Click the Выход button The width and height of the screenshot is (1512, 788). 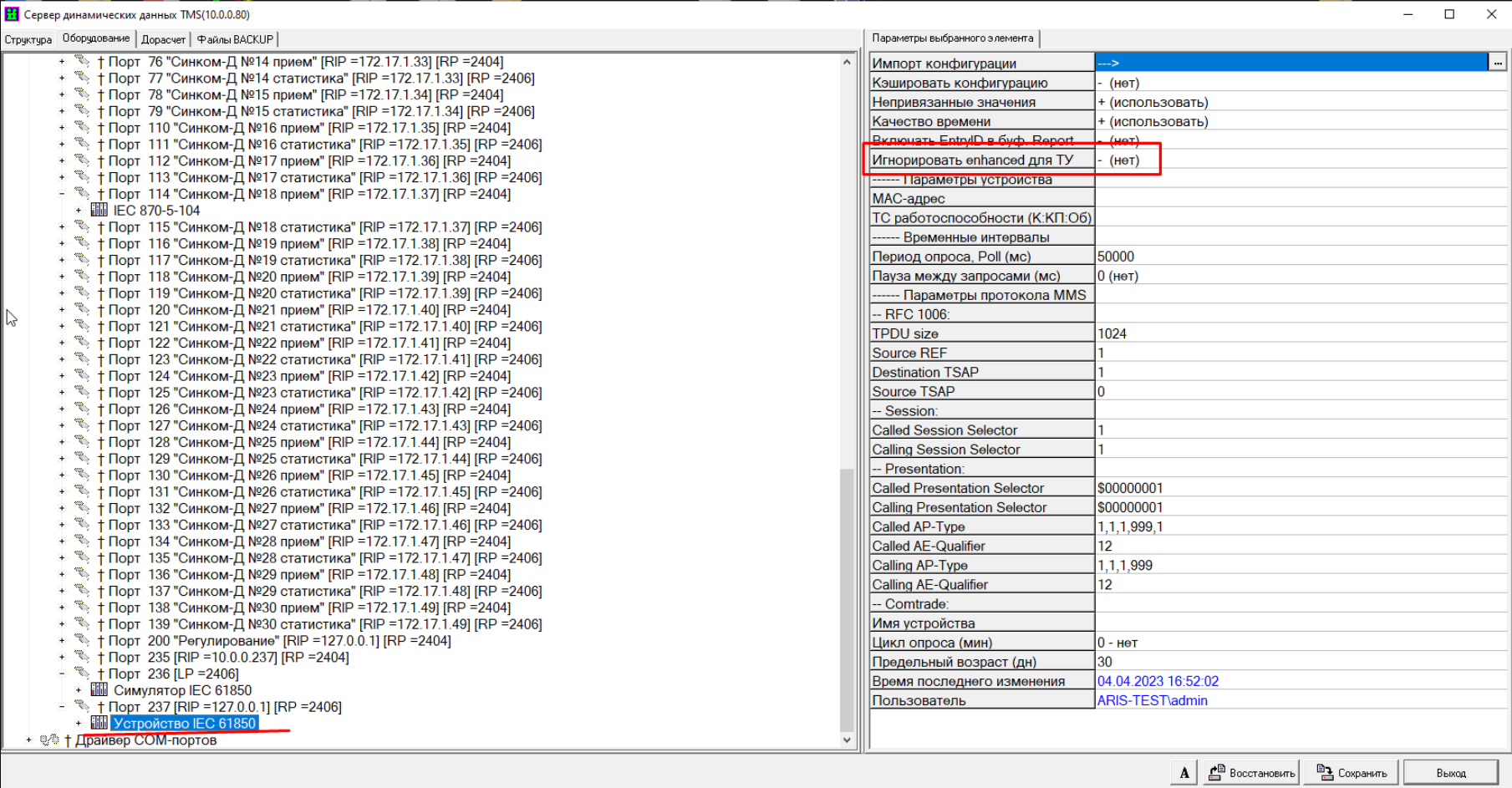(x=1450, y=772)
